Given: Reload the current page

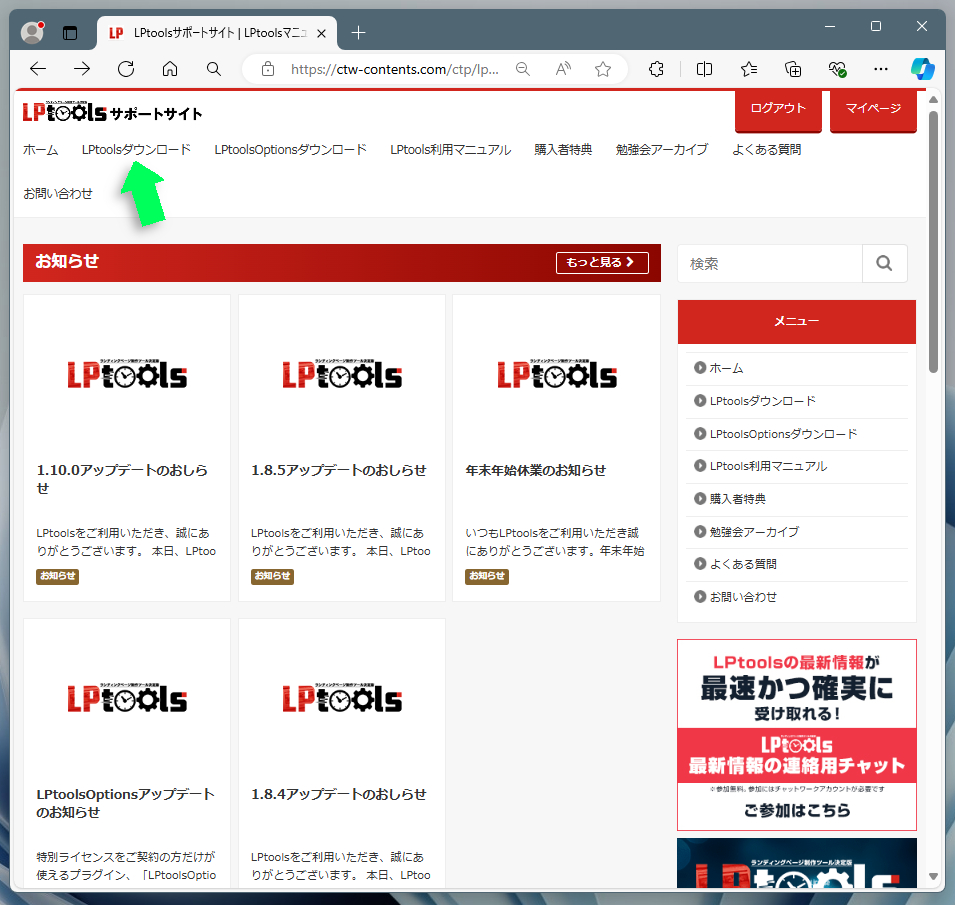Looking at the screenshot, I should click(126, 69).
